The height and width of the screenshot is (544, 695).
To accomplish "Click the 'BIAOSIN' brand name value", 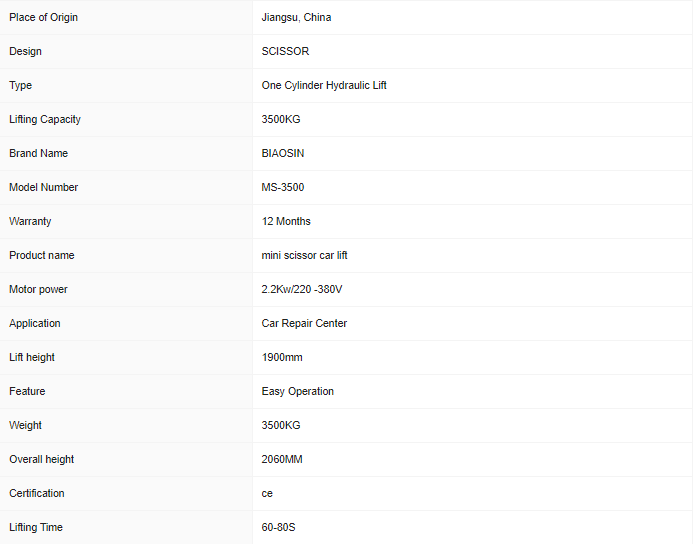I will 283,154.
